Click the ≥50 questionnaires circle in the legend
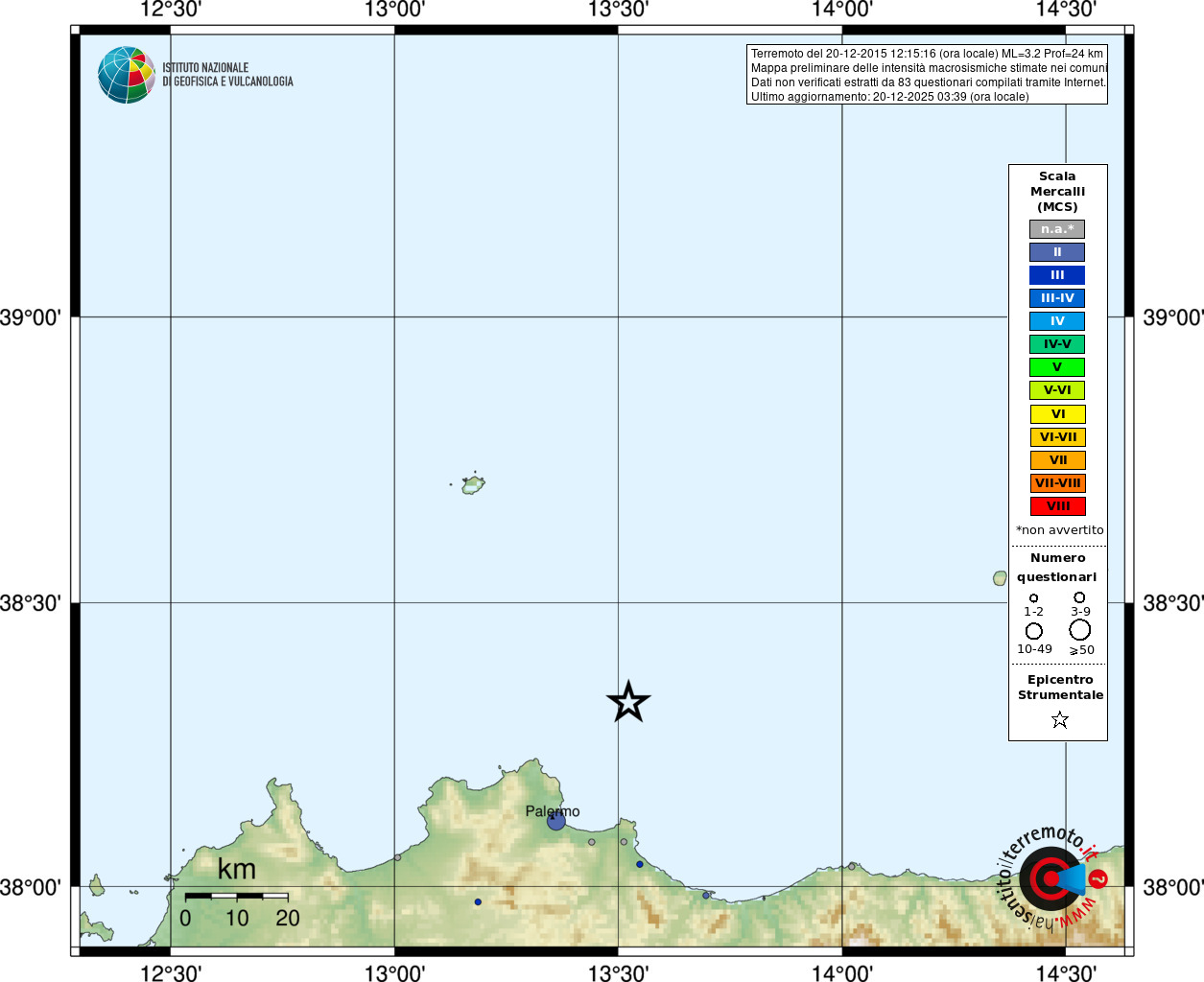 [1080, 630]
